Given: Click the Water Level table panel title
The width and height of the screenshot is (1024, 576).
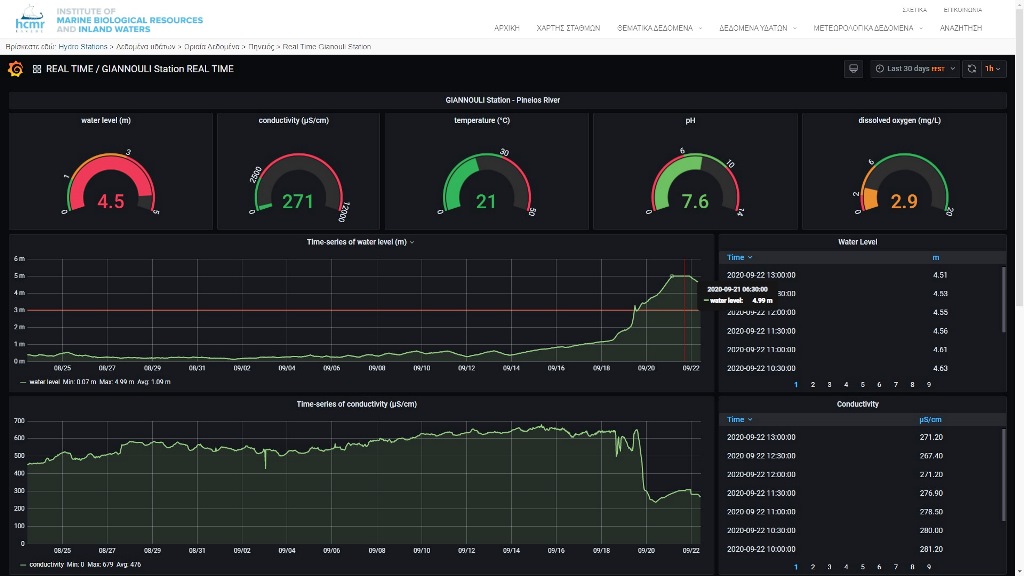Looking at the screenshot, I should pos(857,242).
